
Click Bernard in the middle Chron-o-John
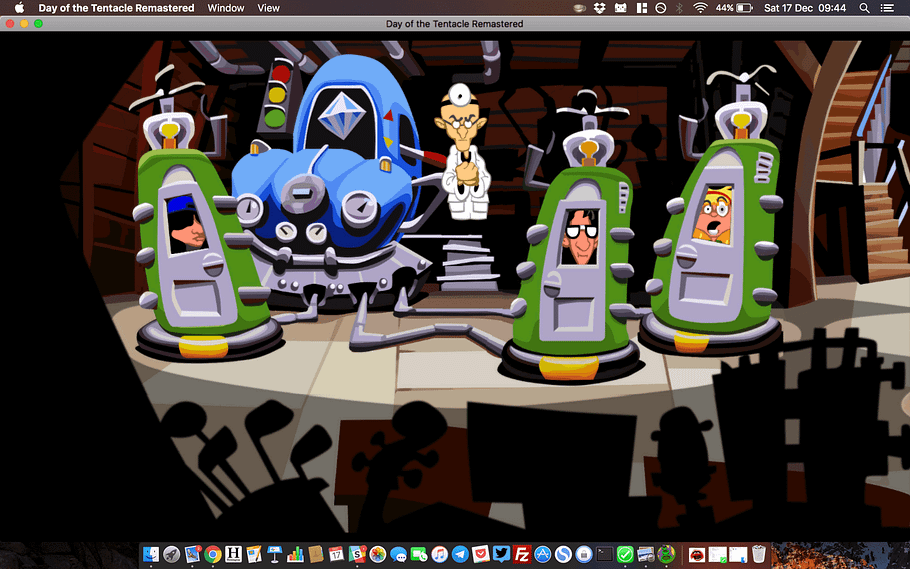(580, 237)
